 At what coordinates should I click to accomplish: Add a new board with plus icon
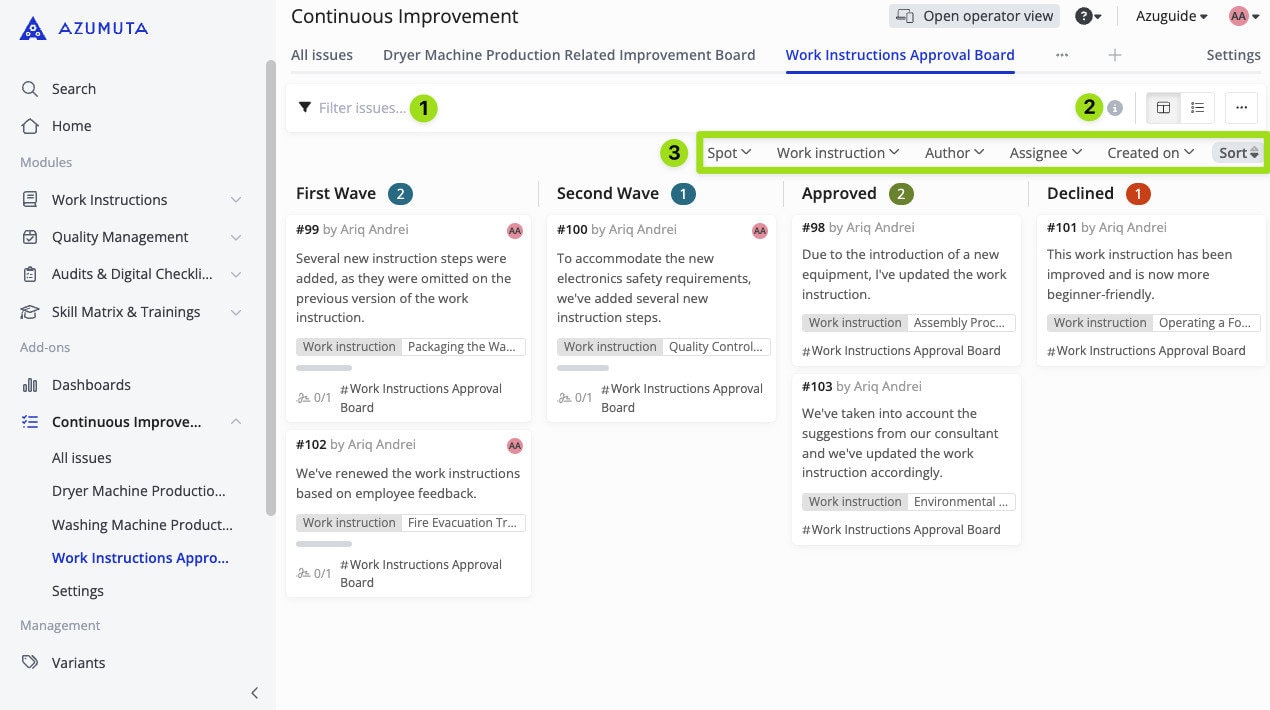pos(1115,55)
